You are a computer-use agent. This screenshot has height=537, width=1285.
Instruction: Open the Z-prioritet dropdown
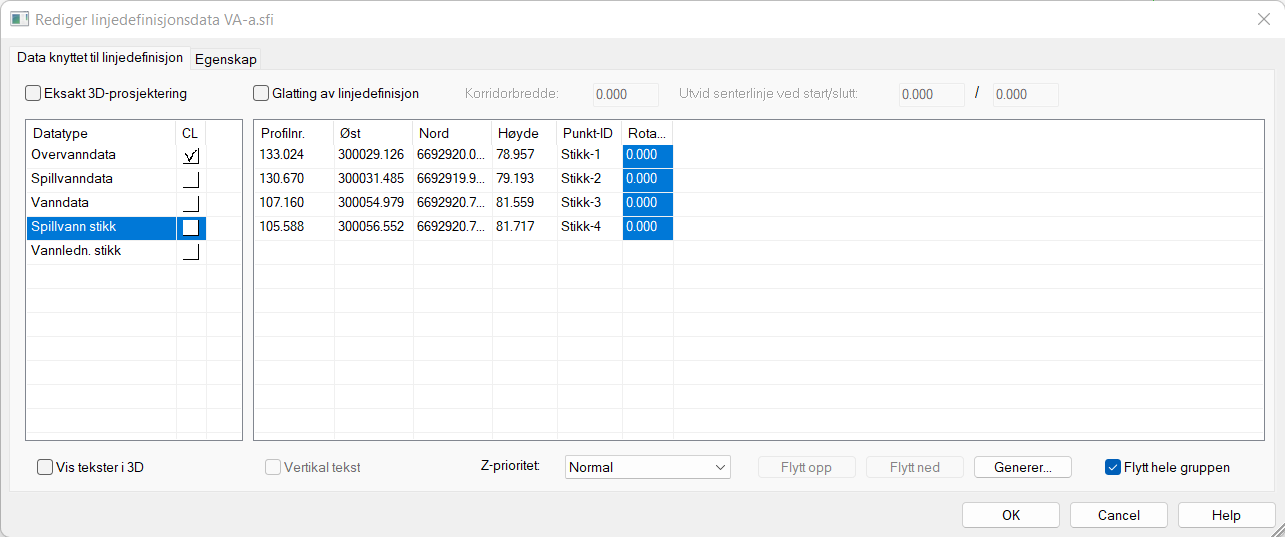point(648,467)
